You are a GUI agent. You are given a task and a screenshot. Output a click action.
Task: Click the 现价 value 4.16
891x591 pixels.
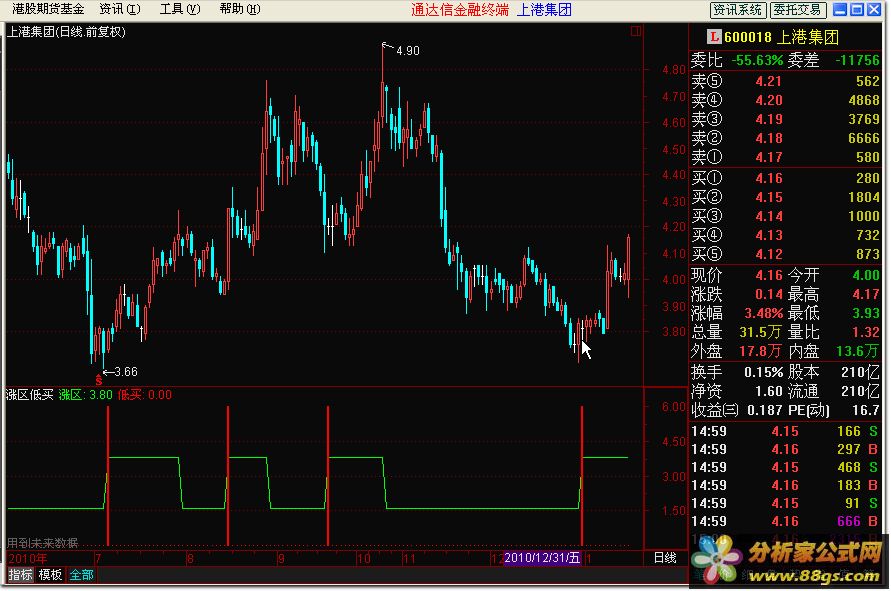tap(769, 275)
